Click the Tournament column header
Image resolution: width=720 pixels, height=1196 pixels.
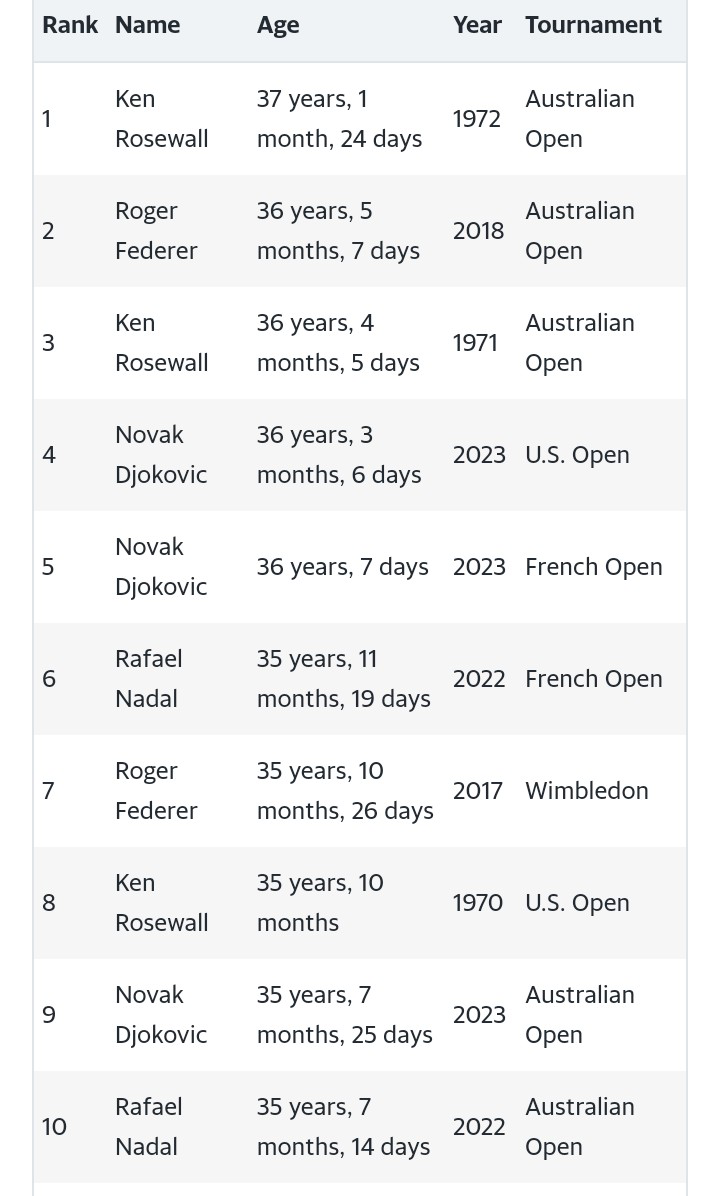[593, 25]
